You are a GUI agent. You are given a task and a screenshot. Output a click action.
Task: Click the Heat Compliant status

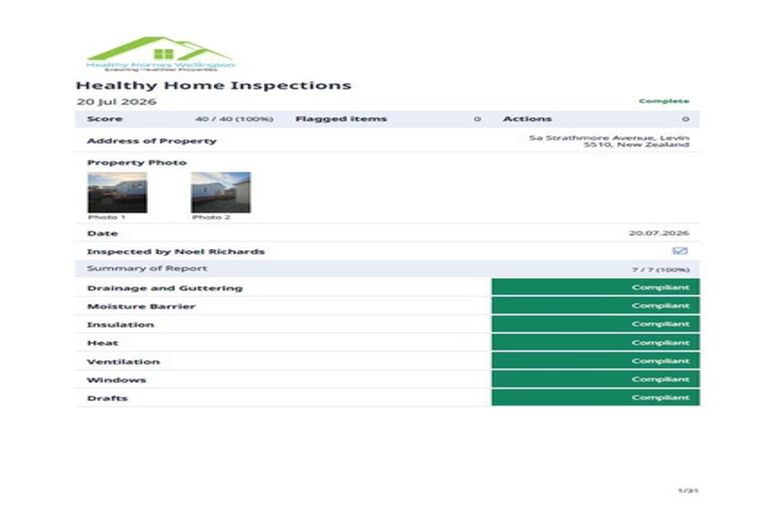pyautogui.click(x=596, y=342)
